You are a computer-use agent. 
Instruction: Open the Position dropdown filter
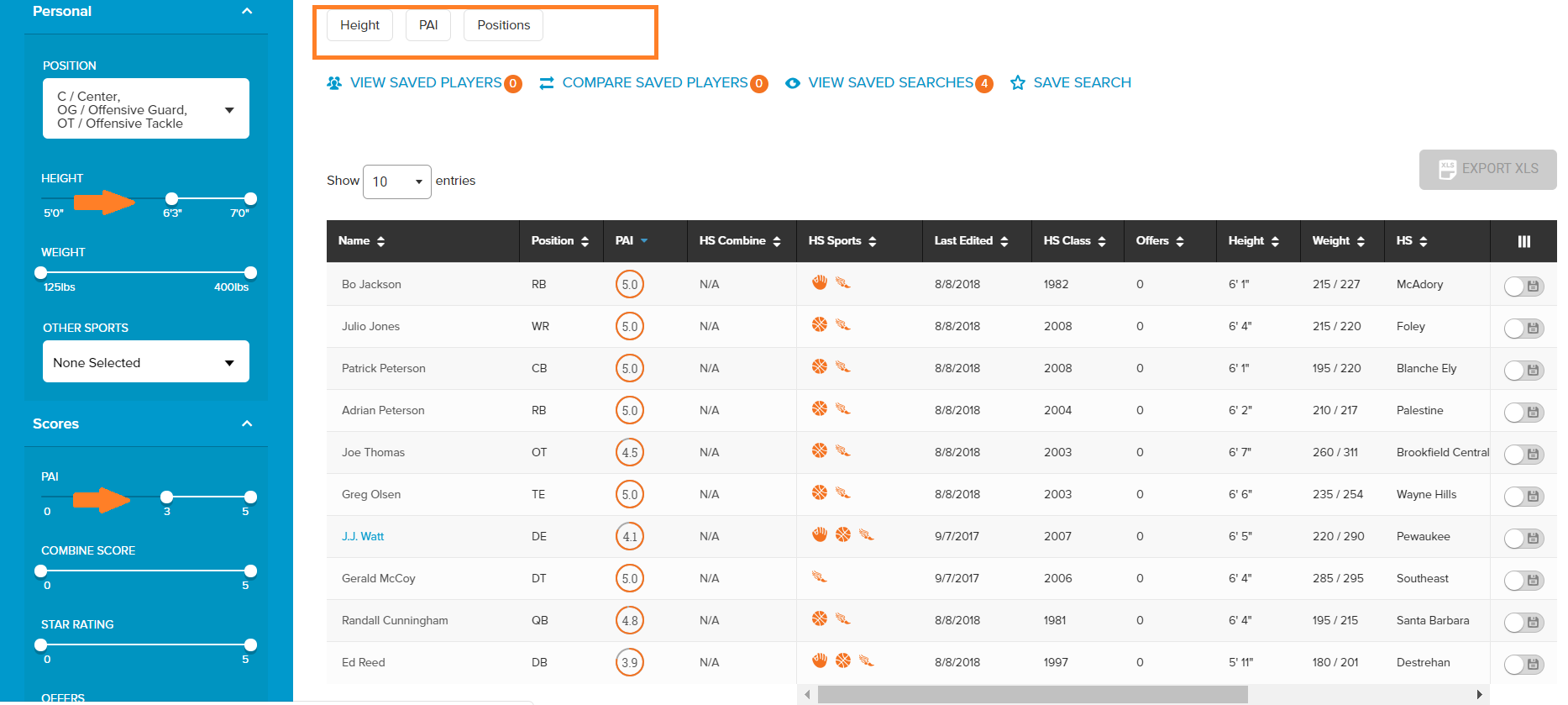tap(146, 109)
